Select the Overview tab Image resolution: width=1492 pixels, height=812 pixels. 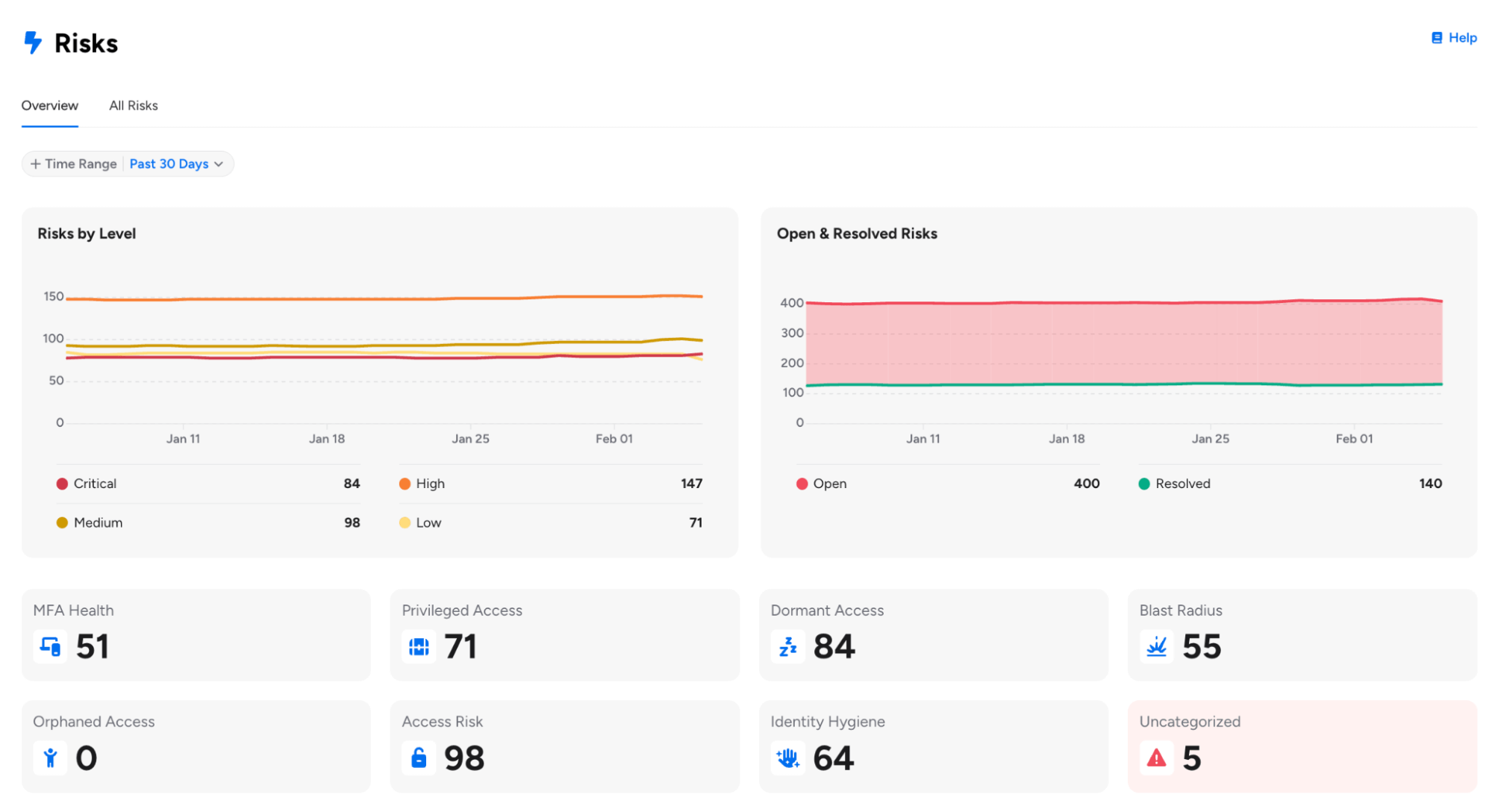coord(49,106)
